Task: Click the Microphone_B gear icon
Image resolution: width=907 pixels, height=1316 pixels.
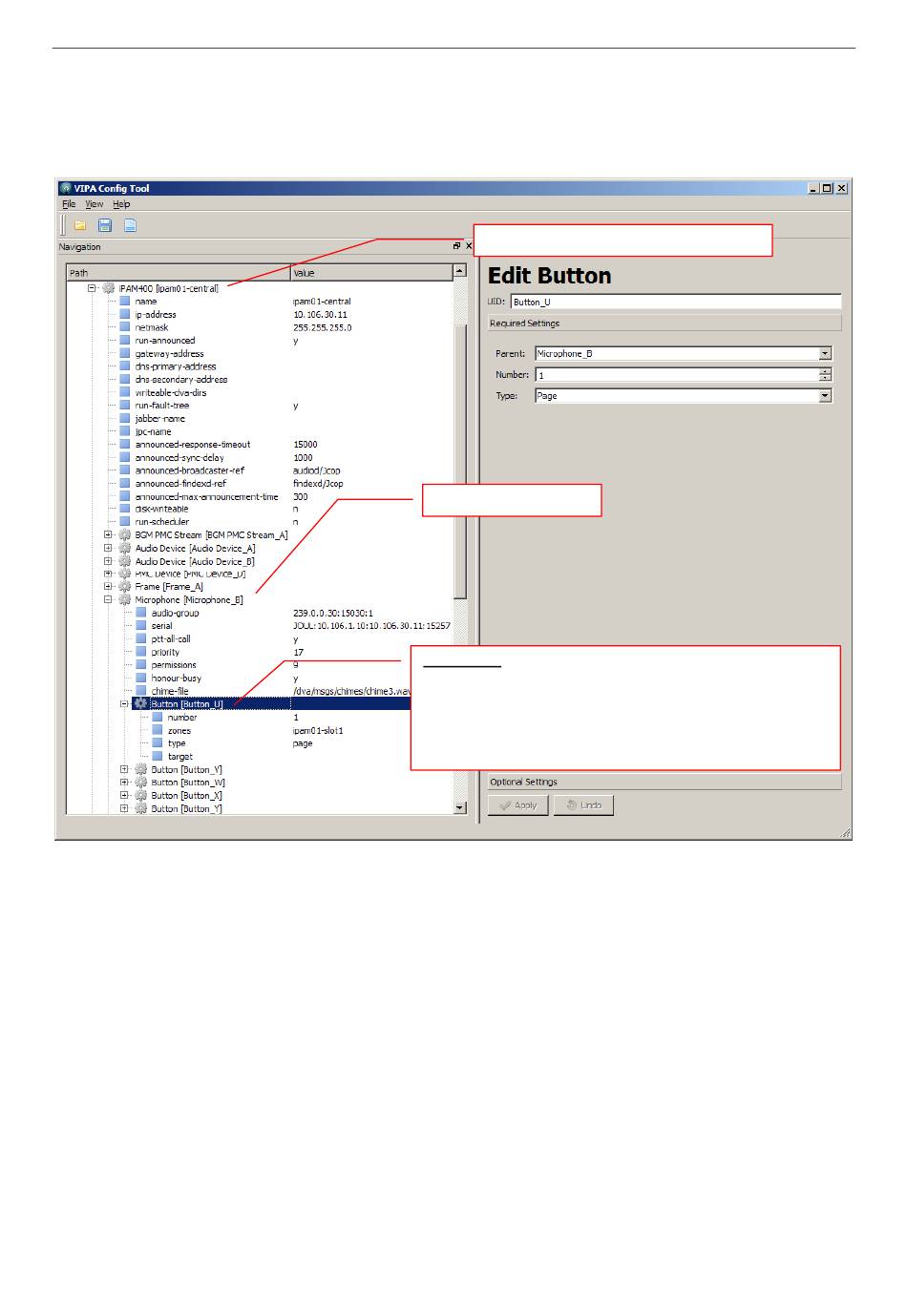Action: click(125, 600)
